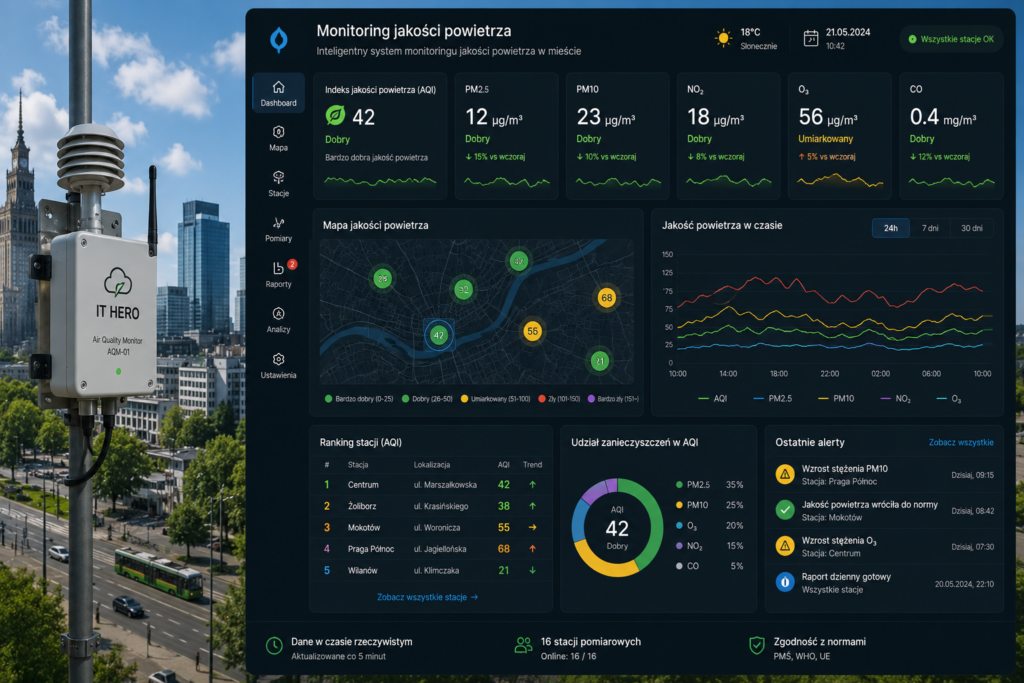Toggle the PM10 series in chart legend
Image resolution: width=1024 pixels, height=683 pixels.
(836, 398)
